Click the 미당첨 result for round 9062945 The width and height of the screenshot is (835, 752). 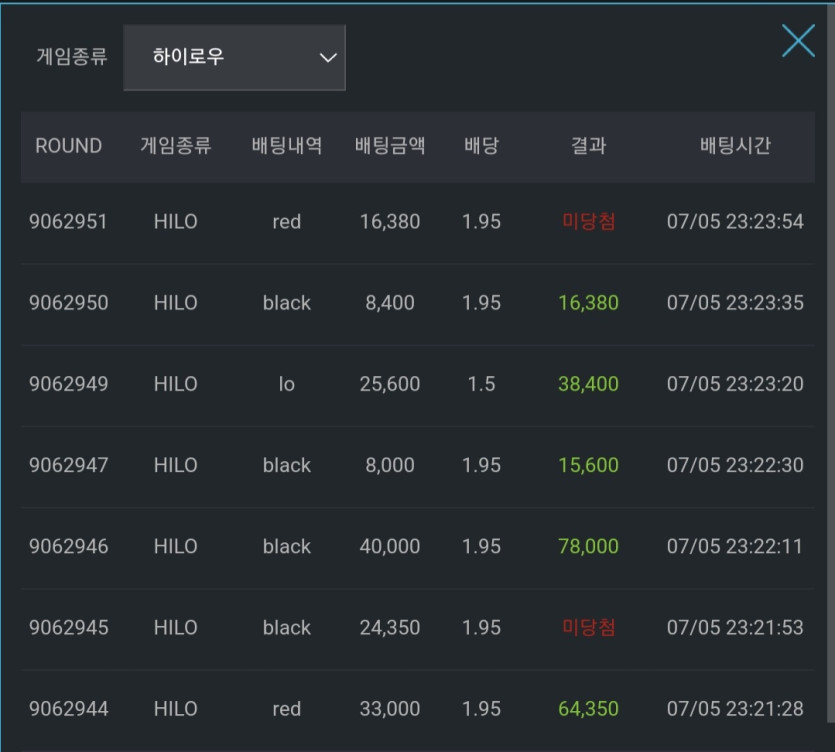[x=588, y=627]
